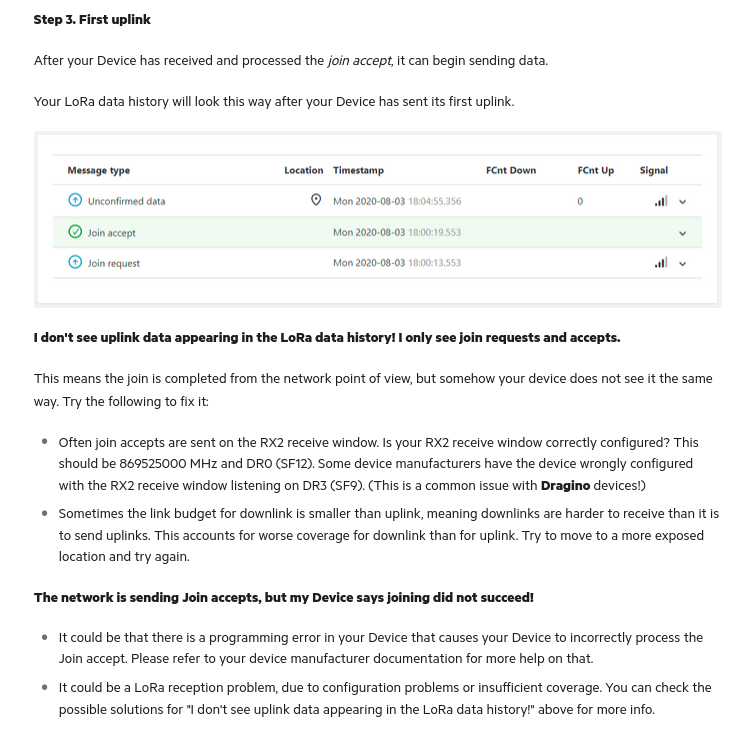Image resolution: width=748 pixels, height=737 pixels.
Task: Click the signal bars icon in Join request row
Action: click(661, 262)
